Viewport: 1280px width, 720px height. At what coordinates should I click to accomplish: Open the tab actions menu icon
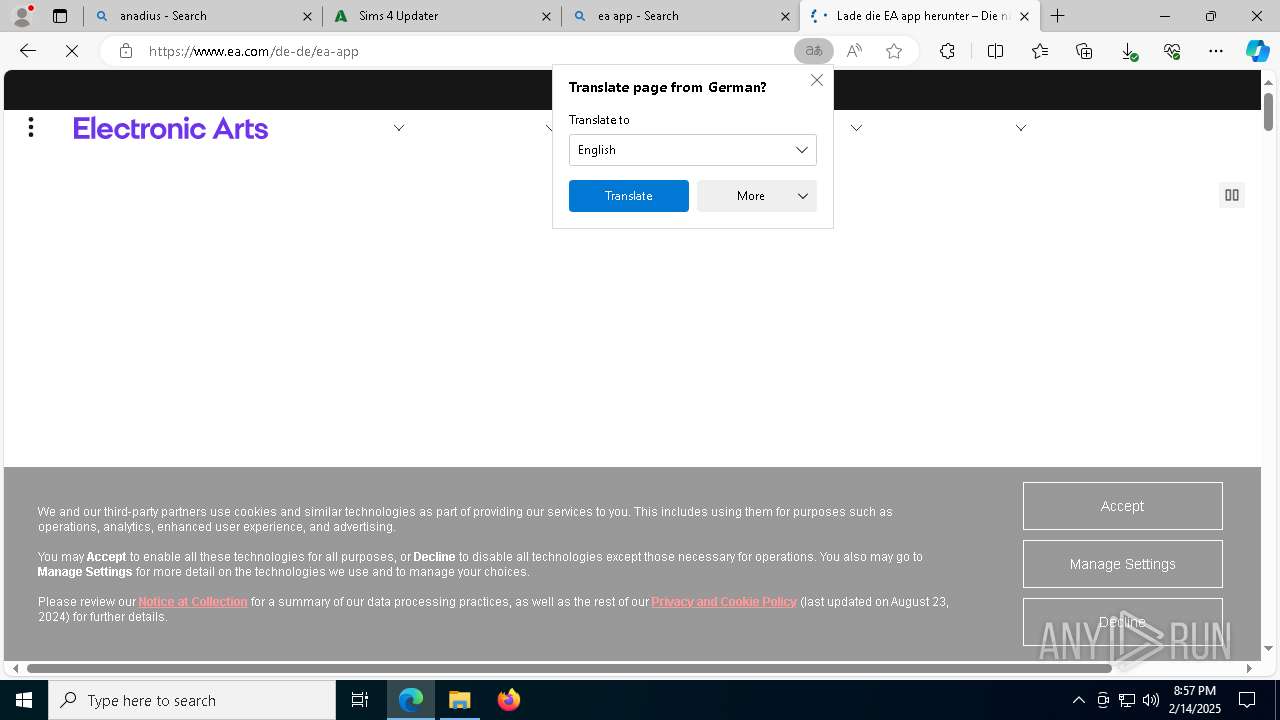click(x=60, y=16)
